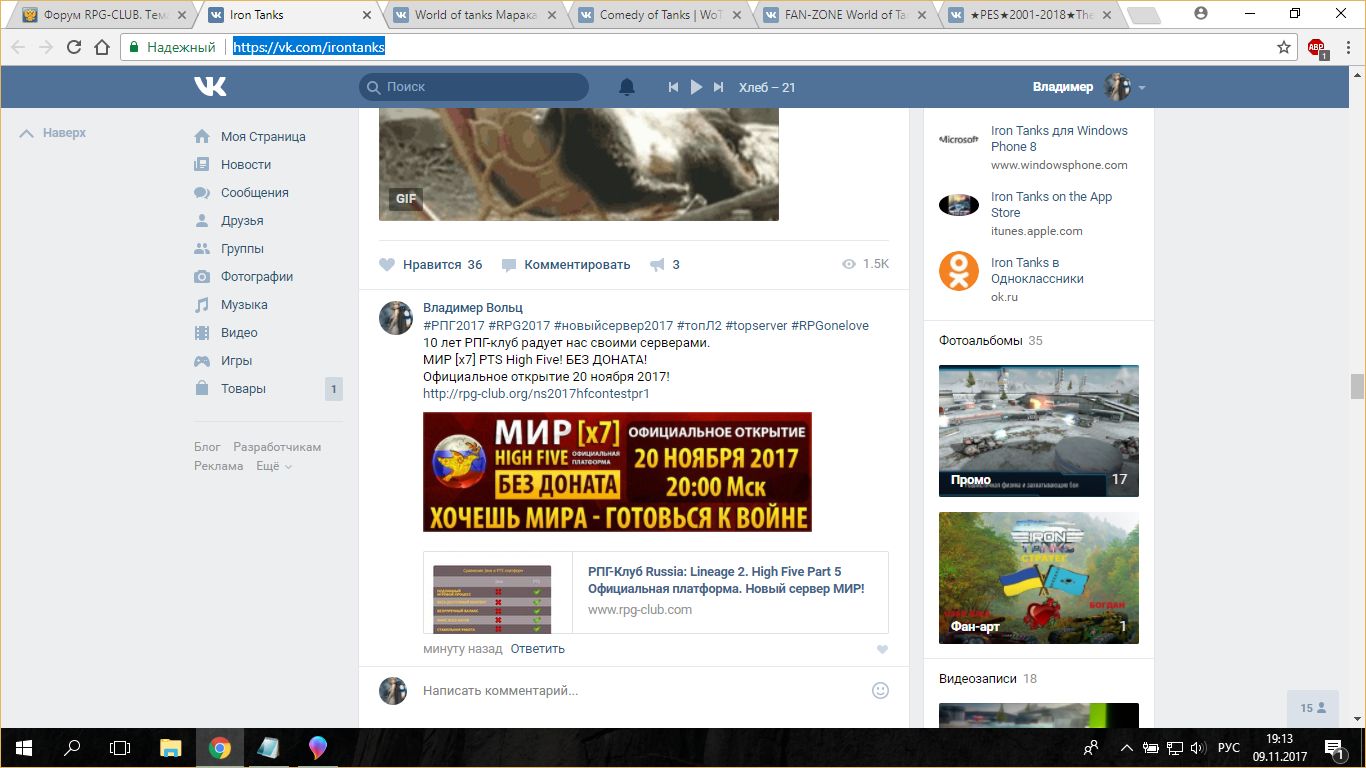1366x768 pixels.
Task: Open the Разработчикам footer link
Action: tap(277, 447)
